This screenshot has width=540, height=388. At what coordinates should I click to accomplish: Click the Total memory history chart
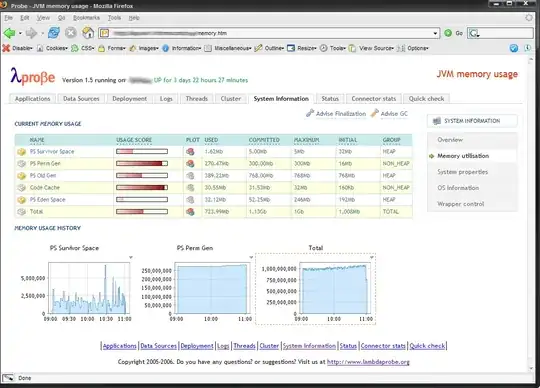315,289
